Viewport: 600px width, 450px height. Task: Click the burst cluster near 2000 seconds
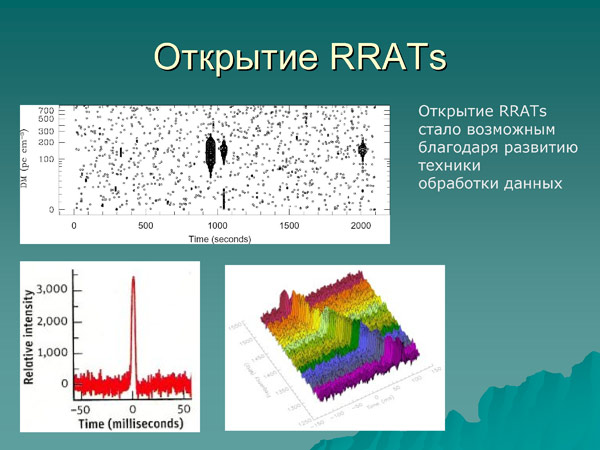[362, 150]
